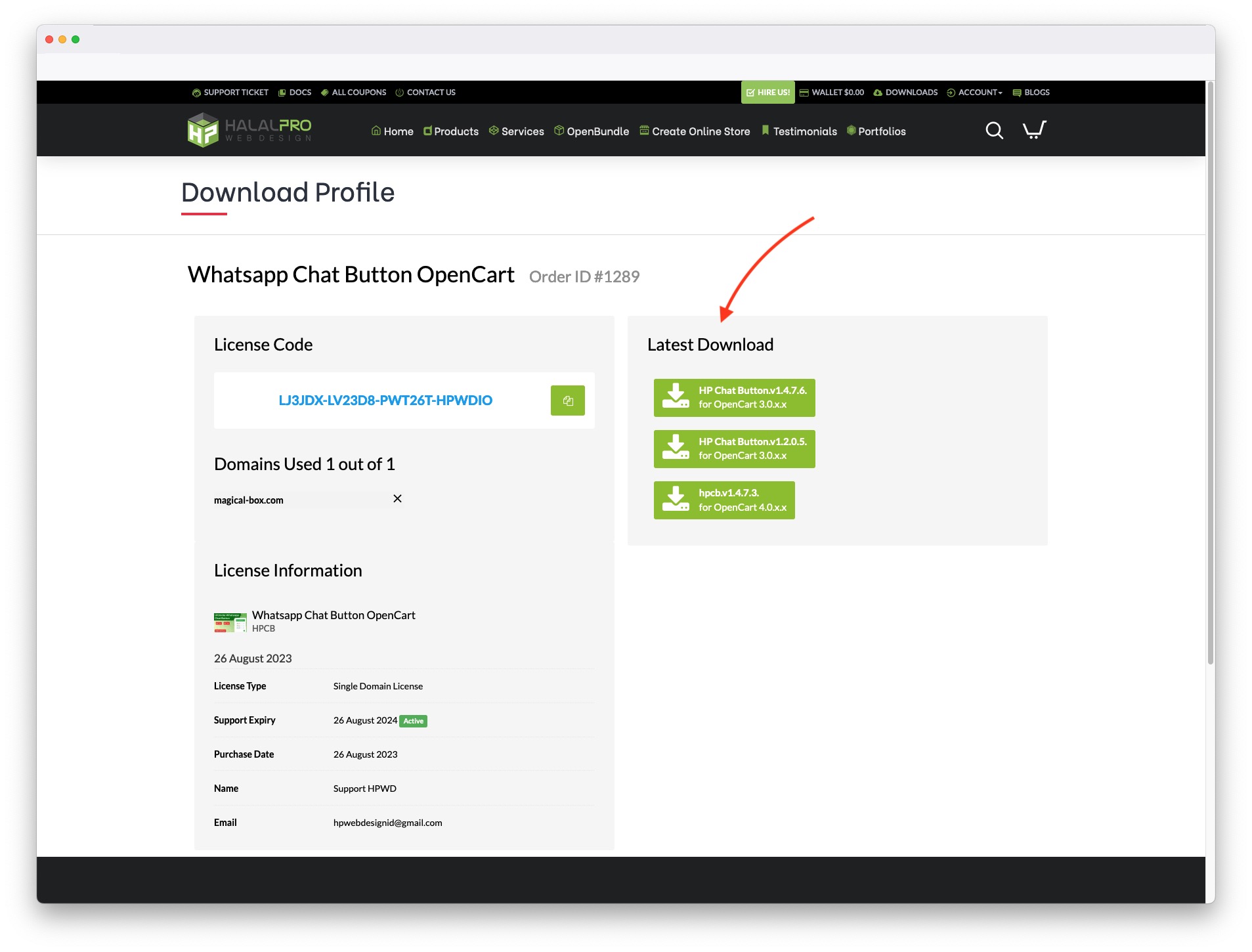
Task: Copy the license code with the green icon
Action: pyautogui.click(x=567, y=400)
